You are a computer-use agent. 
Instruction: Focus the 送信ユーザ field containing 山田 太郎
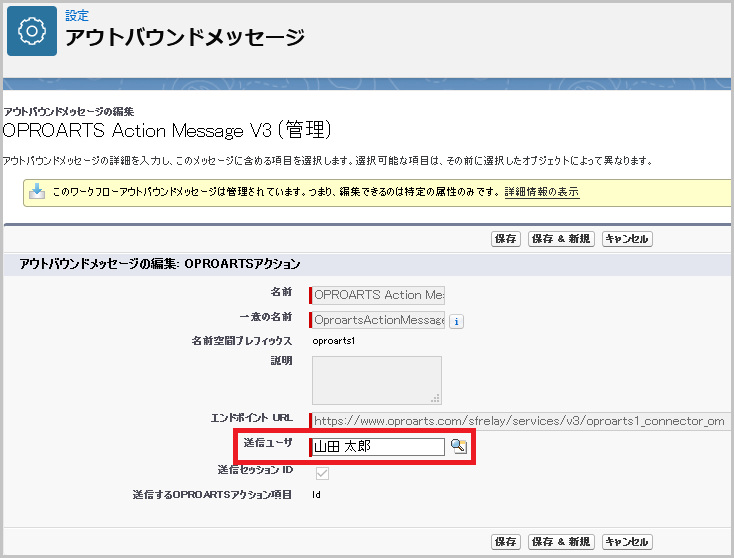pyautogui.click(x=378, y=447)
